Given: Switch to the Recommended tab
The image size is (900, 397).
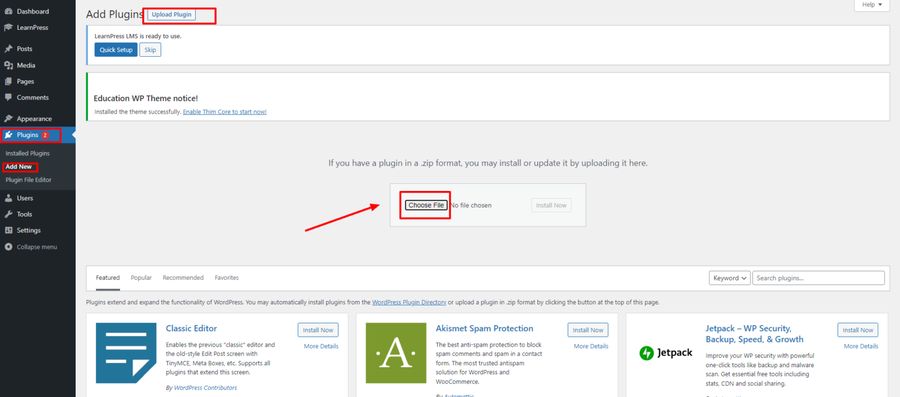Looking at the screenshot, I should point(183,278).
